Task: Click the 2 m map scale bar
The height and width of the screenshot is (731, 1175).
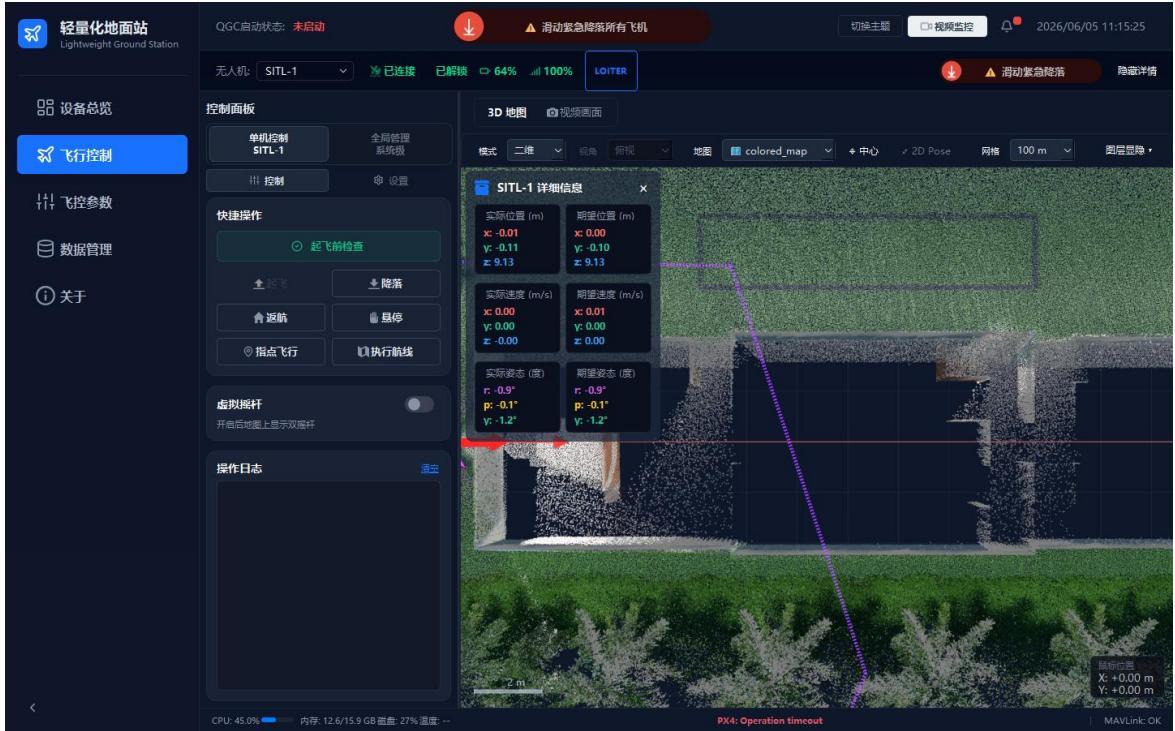Action: 509,686
